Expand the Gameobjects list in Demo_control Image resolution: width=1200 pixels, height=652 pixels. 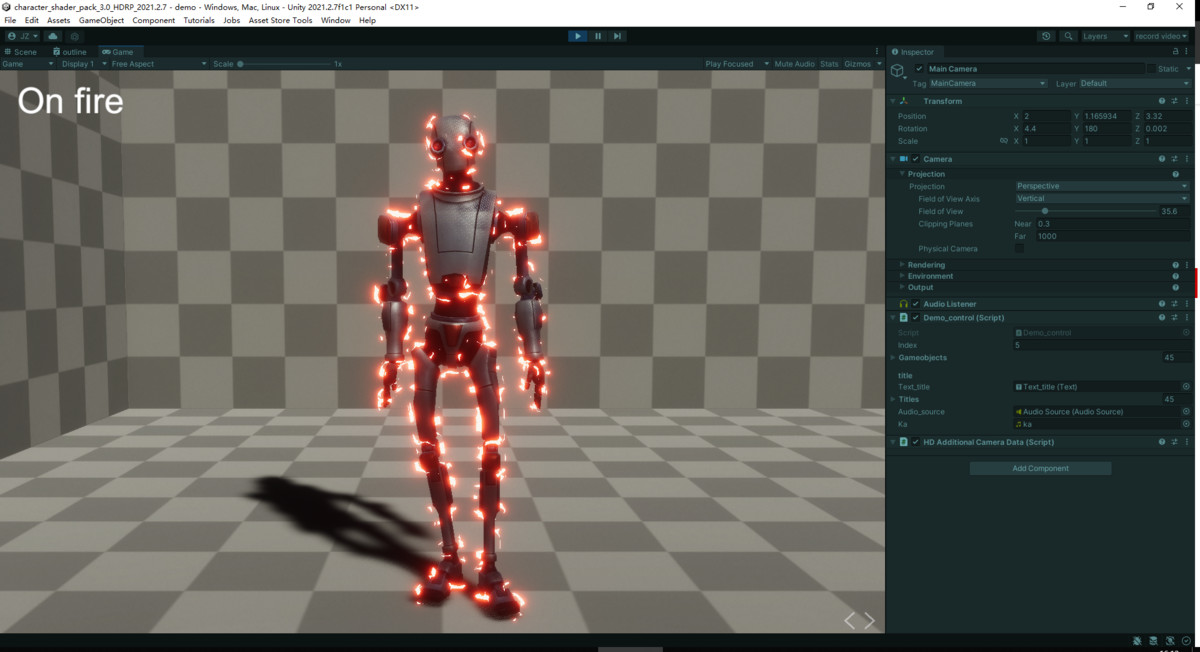click(x=893, y=357)
